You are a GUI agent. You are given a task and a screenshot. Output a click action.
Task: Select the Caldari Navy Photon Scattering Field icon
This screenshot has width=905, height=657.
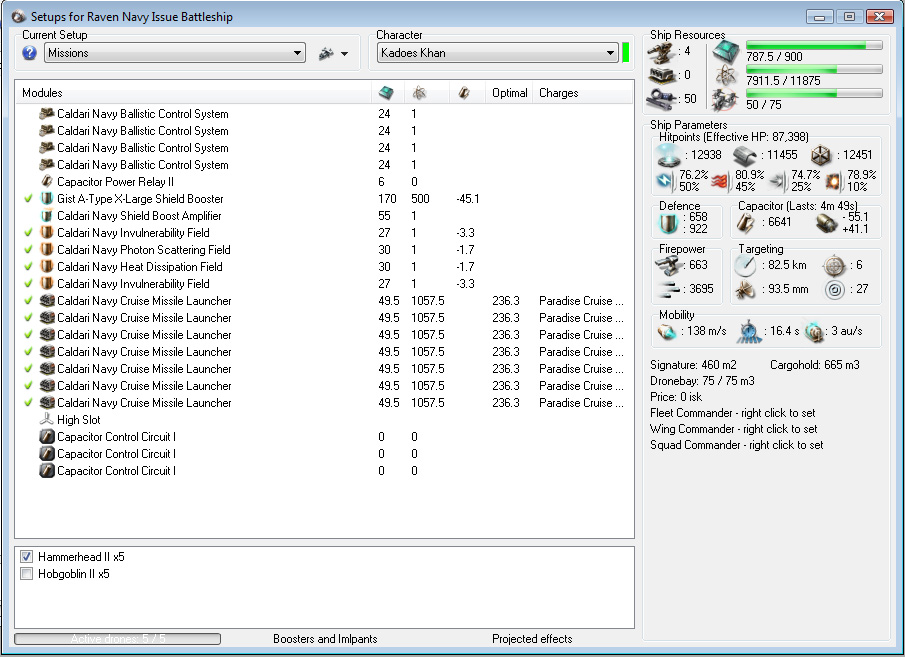tap(47, 249)
